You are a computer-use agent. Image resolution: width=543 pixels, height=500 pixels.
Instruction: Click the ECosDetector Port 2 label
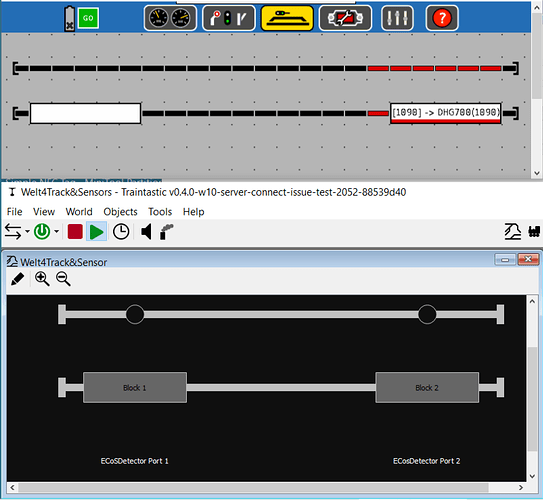427,461
